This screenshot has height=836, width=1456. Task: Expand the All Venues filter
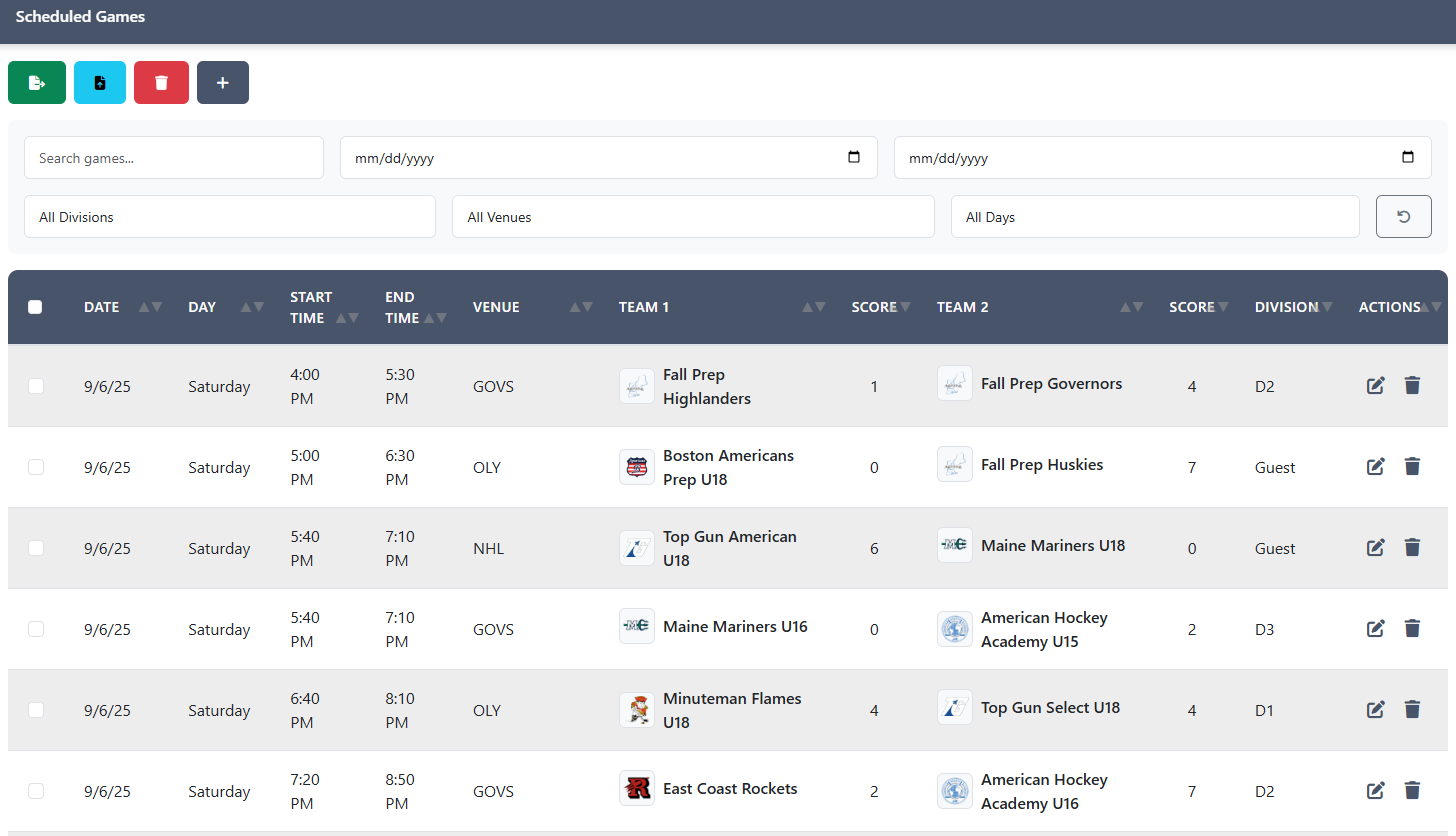click(692, 217)
